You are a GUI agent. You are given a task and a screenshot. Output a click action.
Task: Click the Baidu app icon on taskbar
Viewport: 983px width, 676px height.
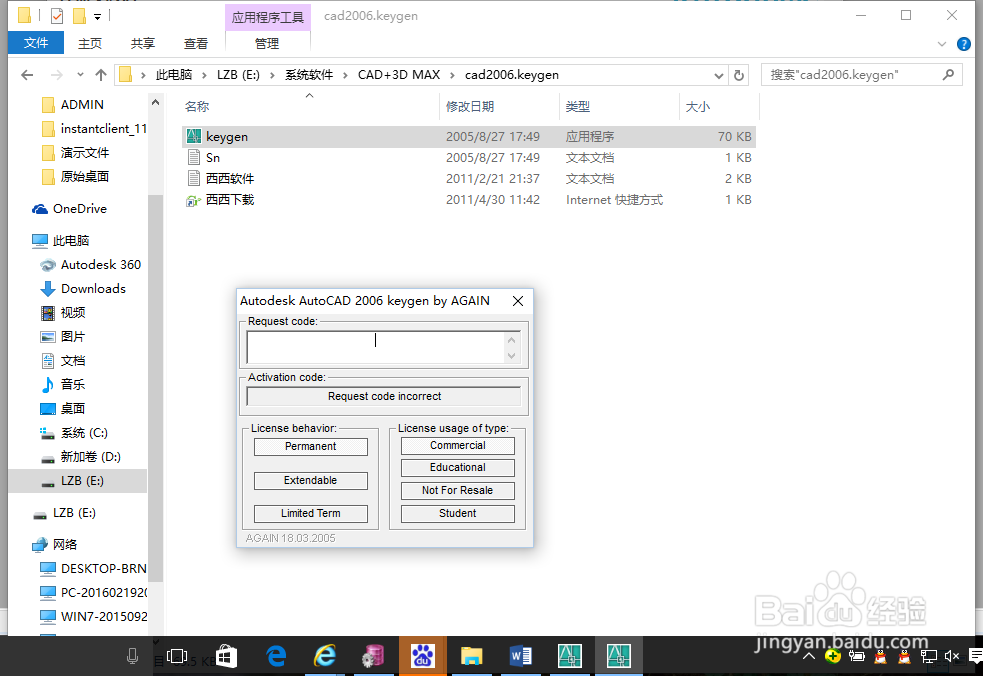click(422, 656)
